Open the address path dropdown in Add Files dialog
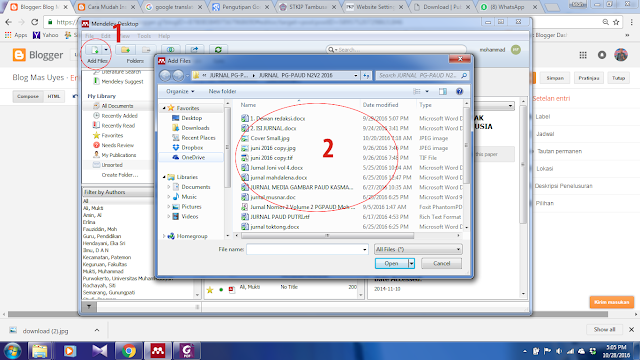The height and width of the screenshot is (360, 640). point(356,76)
